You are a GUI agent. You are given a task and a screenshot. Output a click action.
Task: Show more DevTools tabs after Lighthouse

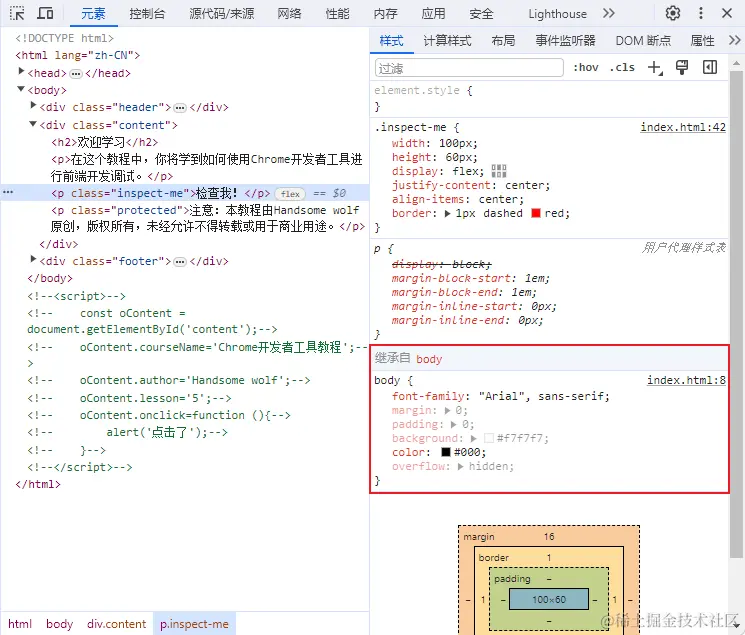point(609,13)
